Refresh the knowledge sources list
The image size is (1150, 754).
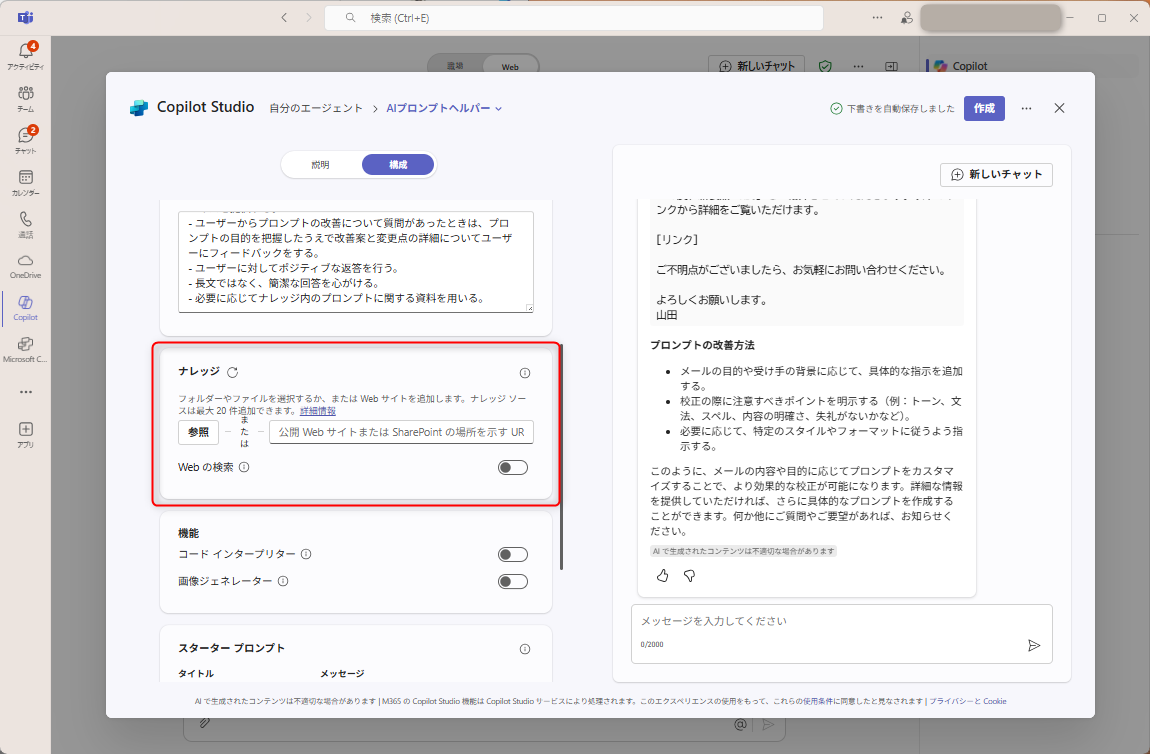point(232,372)
